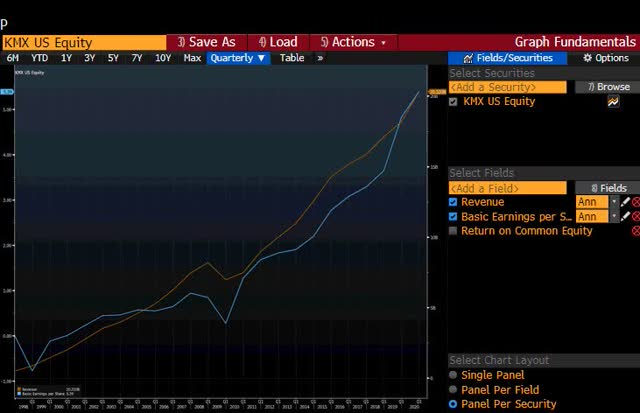Click the Revenue field label
The height and width of the screenshot is (413, 640).
tap(482, 202)
